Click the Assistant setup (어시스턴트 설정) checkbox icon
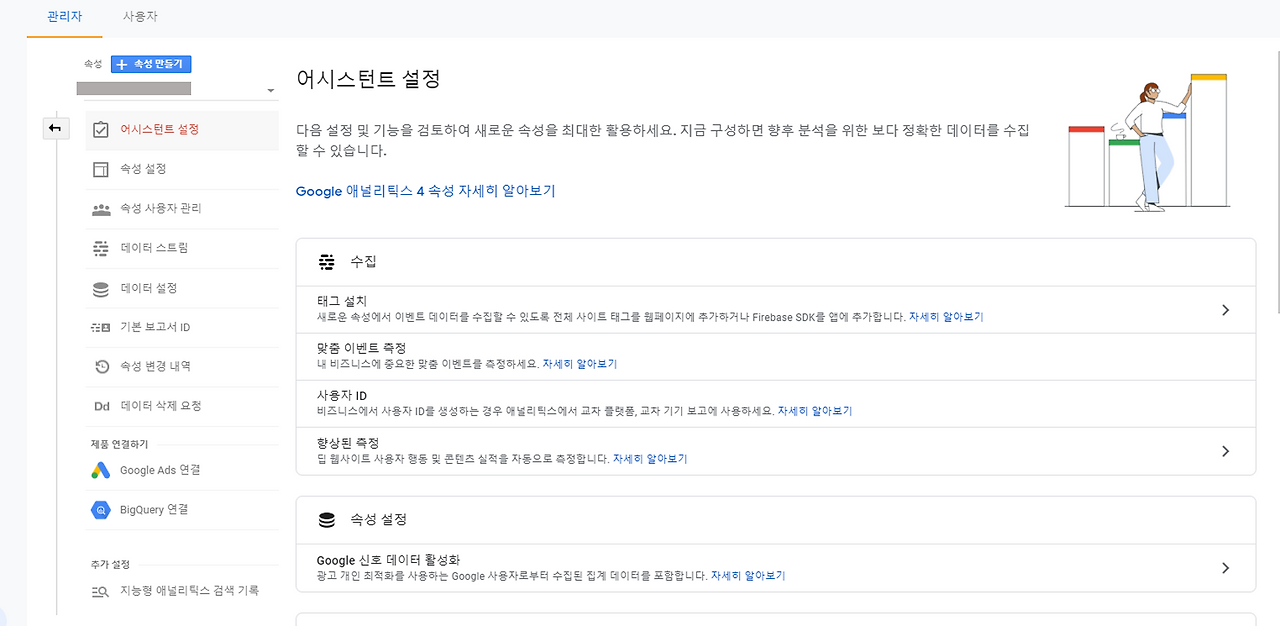The height and width of the screenshot is (626, 1280). click(100, 130)
